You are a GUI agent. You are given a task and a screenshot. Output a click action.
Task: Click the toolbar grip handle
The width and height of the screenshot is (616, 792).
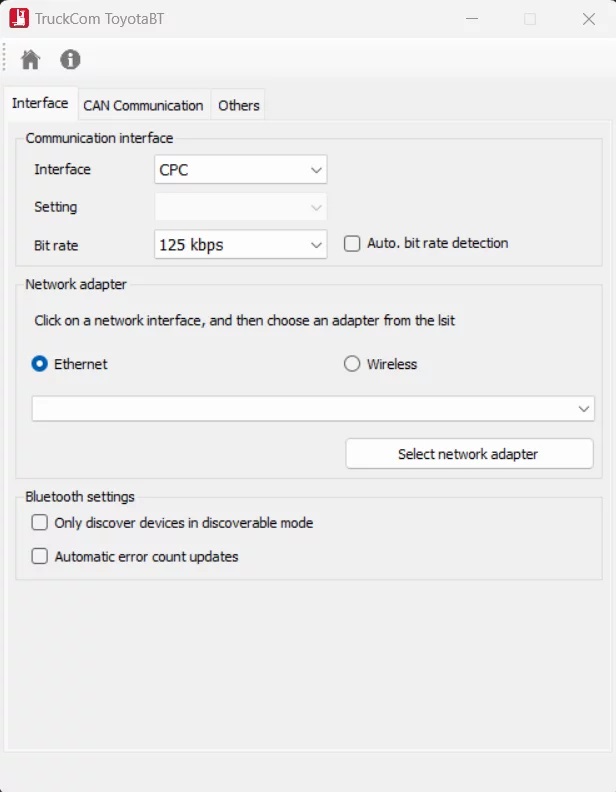click(4, 57)
